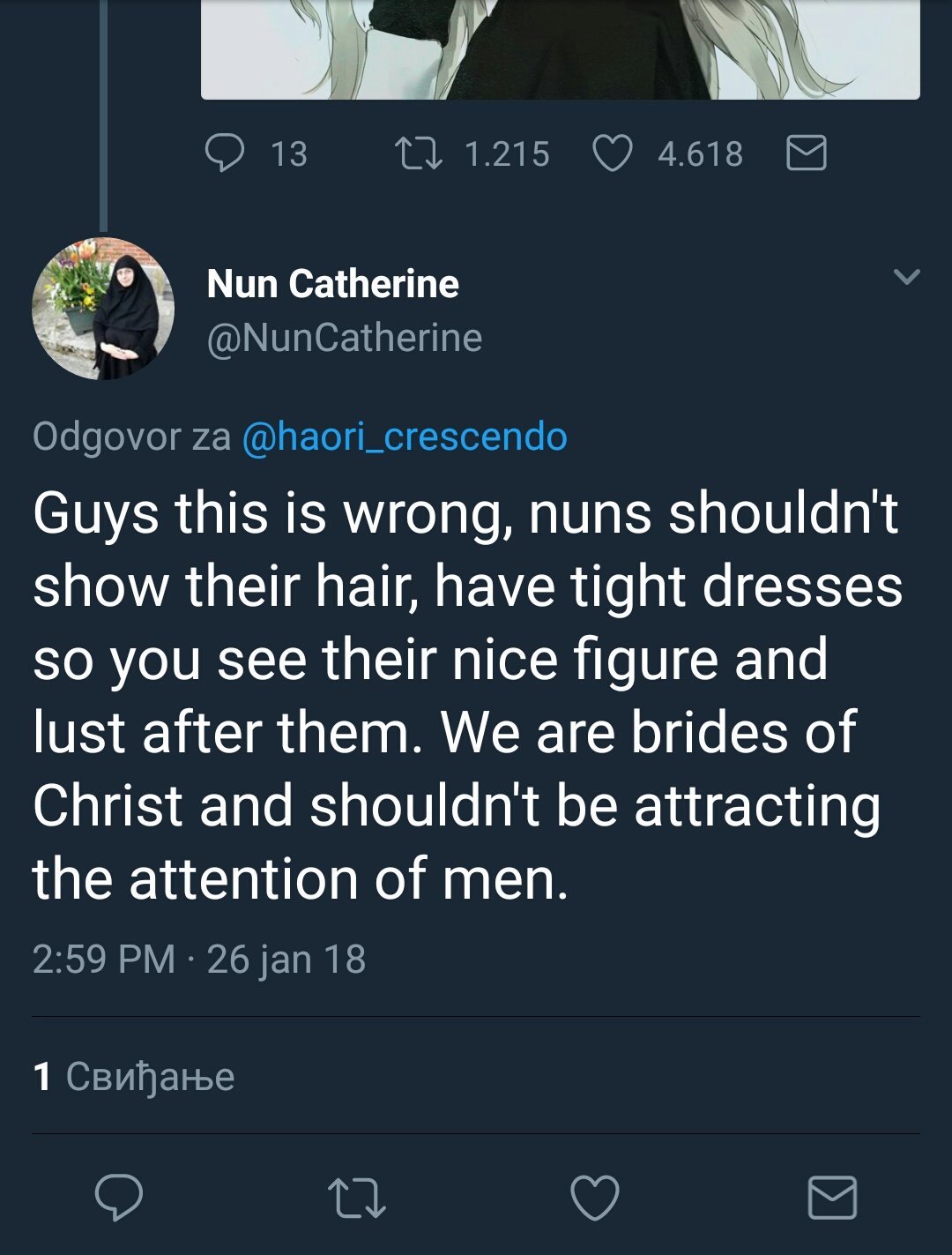Image resolution: width=952 pixels, height=1255 pixels.
Task: Open the parent tweet's attached image
Action: 561,49
